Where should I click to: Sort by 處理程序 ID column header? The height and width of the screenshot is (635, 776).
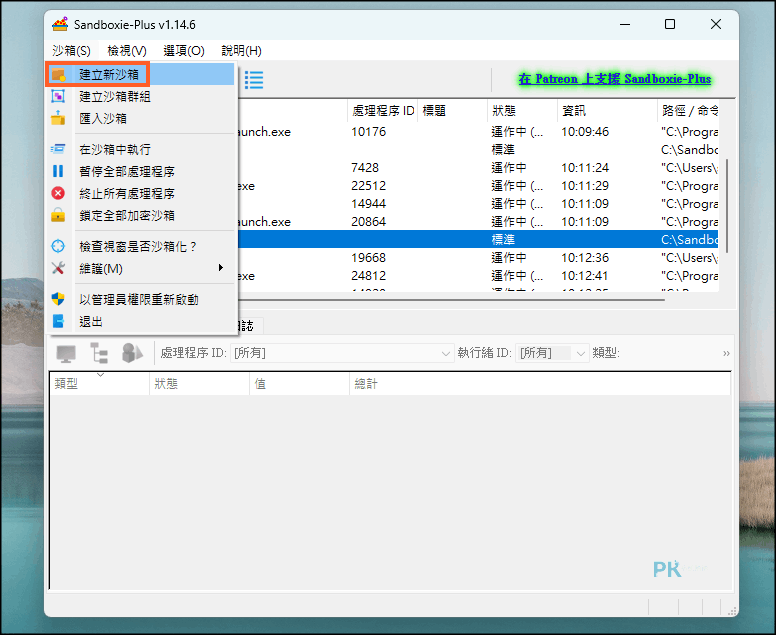(383, 110)
